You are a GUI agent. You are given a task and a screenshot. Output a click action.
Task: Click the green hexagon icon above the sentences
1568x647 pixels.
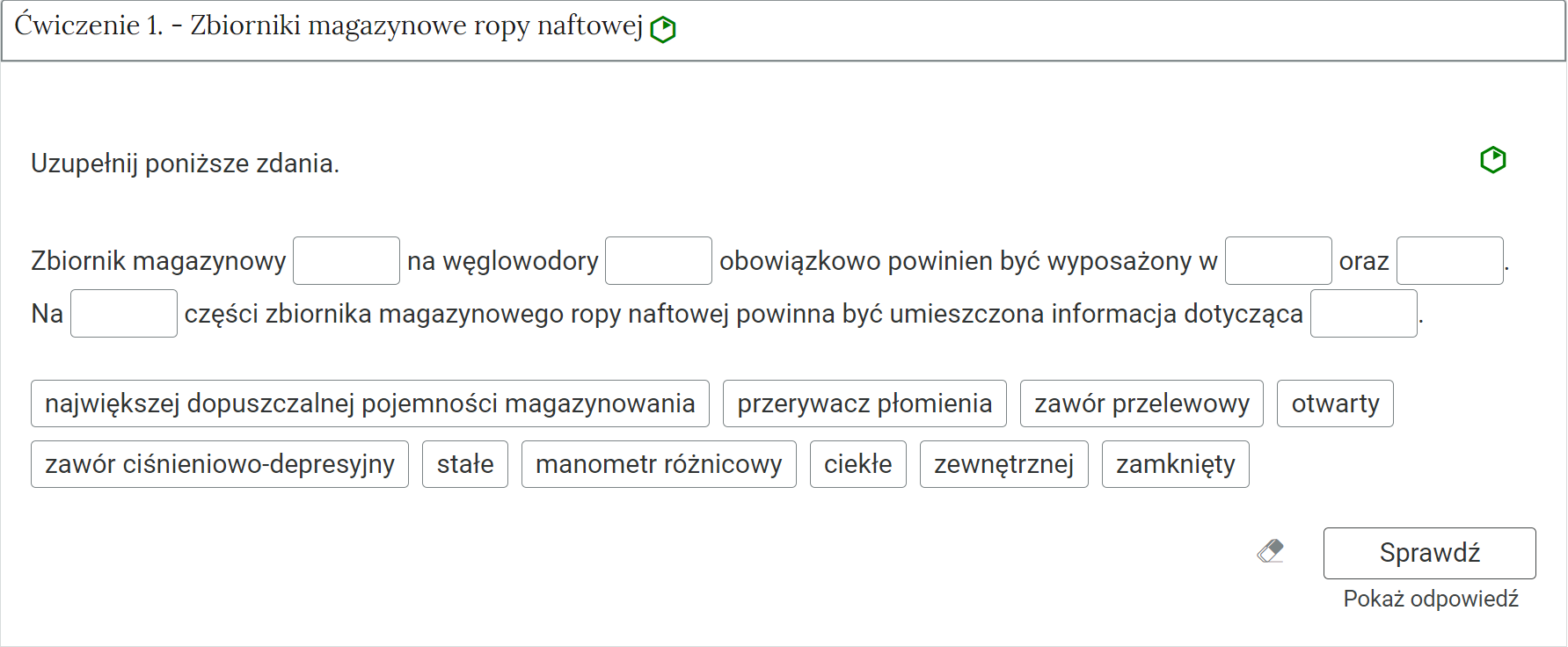pyautogui.click(x=1492, y=159)
